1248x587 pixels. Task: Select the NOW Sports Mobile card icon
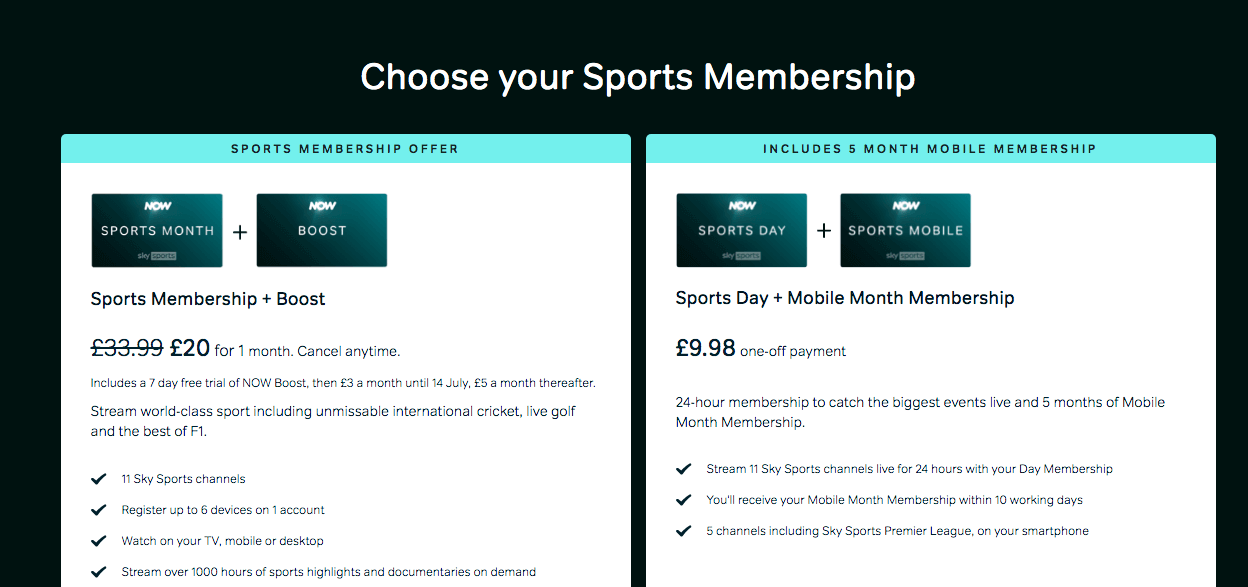(905, 230)
